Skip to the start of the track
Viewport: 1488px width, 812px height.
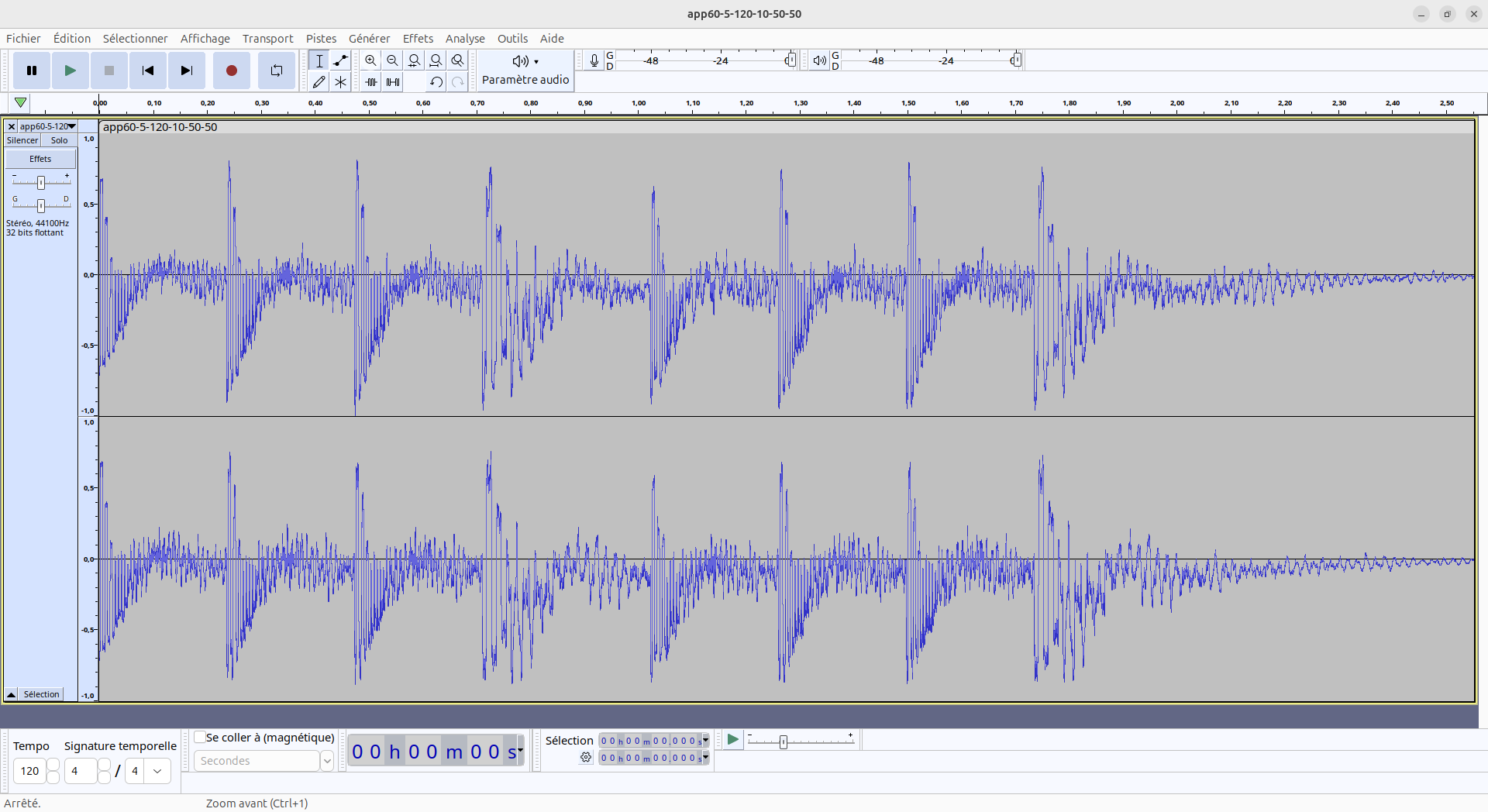(x=147, y=71)
